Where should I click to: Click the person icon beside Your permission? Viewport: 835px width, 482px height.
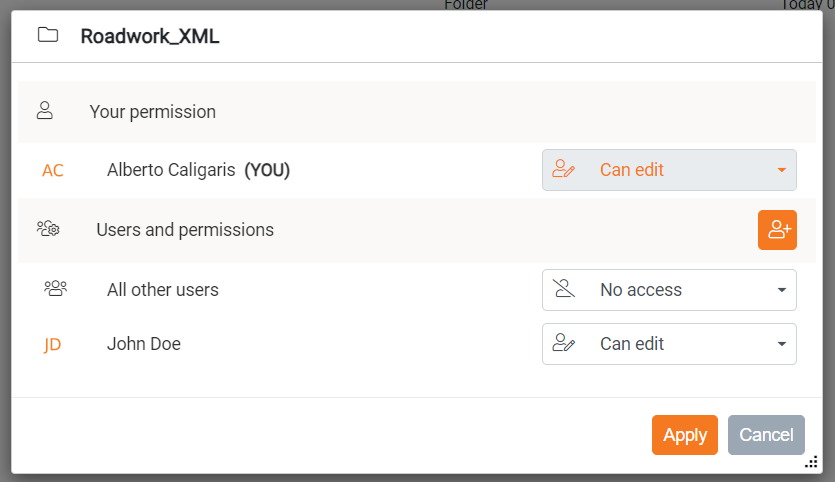(45, 111)
